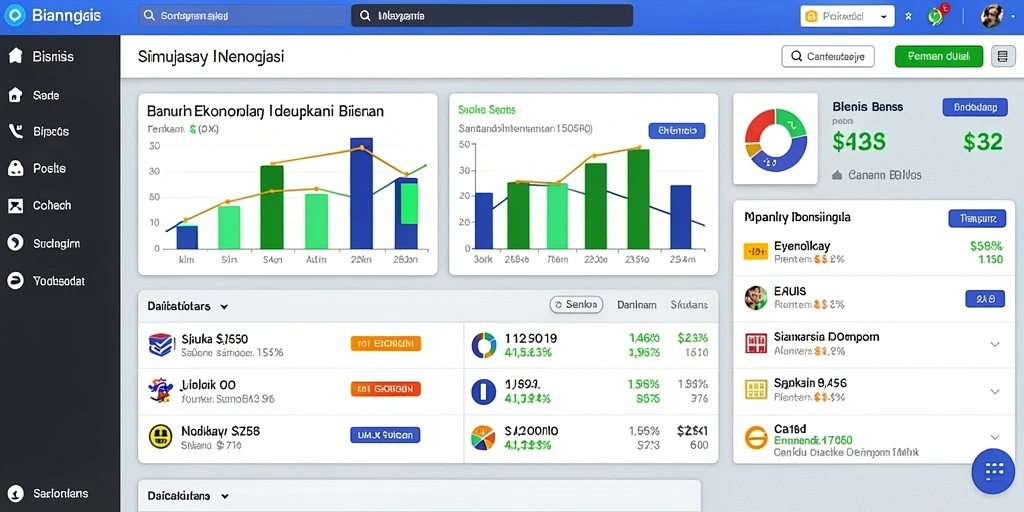Open the blue floating grid button
The height and width of the screenshot is (512, 1024).
pyautogui.click(x=993, y=471)
